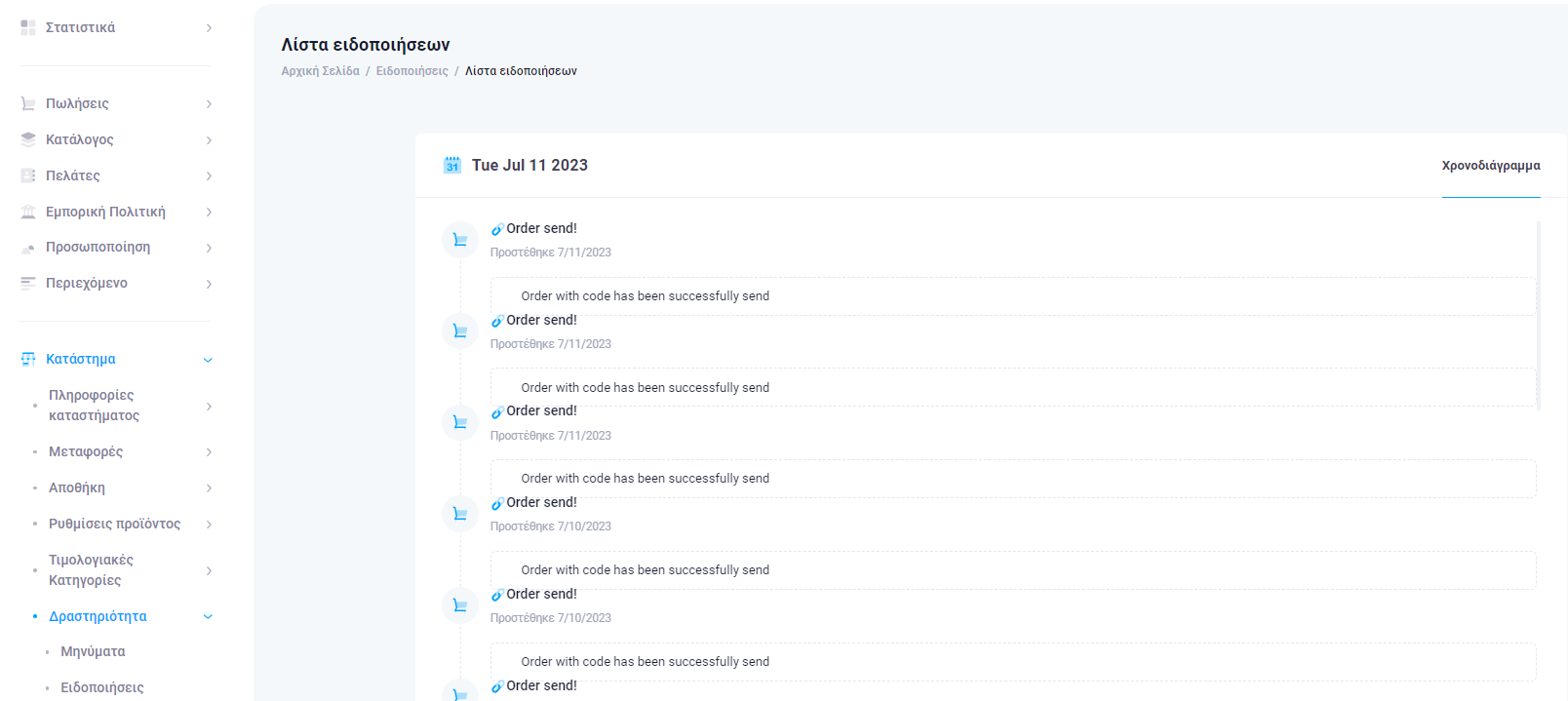Expand the Αποθήκη submenu arrow
1568x701 pixels.
pyautogui.click(x=209, y=488)
